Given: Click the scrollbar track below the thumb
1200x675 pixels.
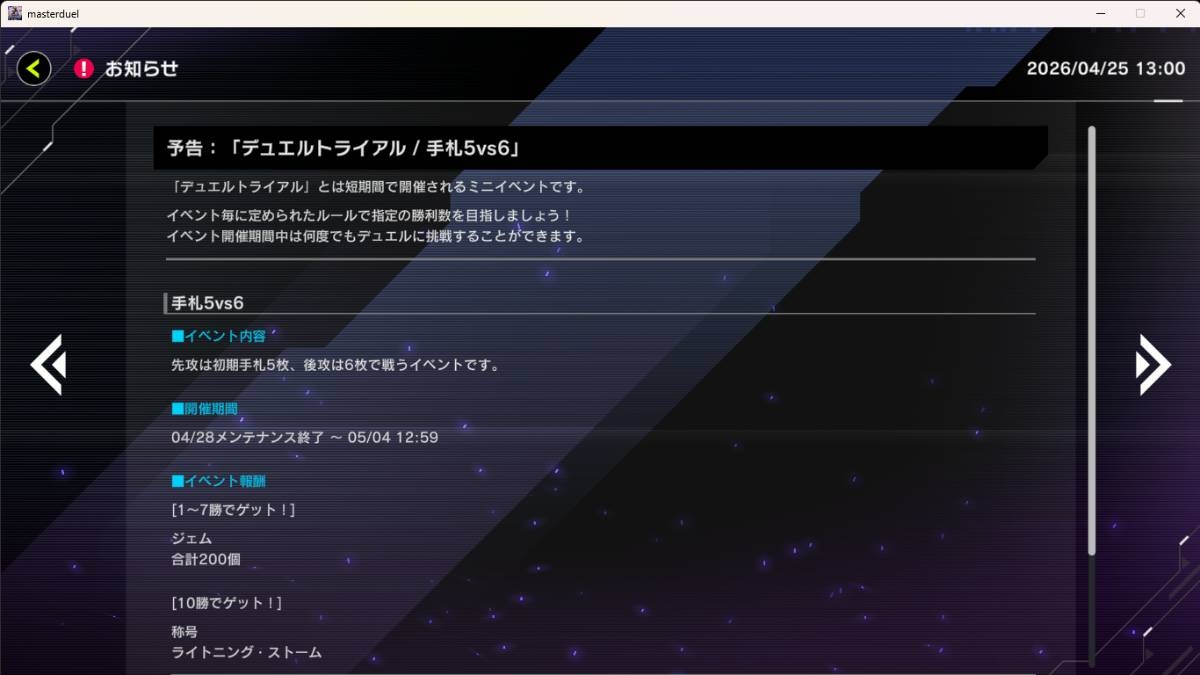Looking at the screenshot, I should 1092,610.
